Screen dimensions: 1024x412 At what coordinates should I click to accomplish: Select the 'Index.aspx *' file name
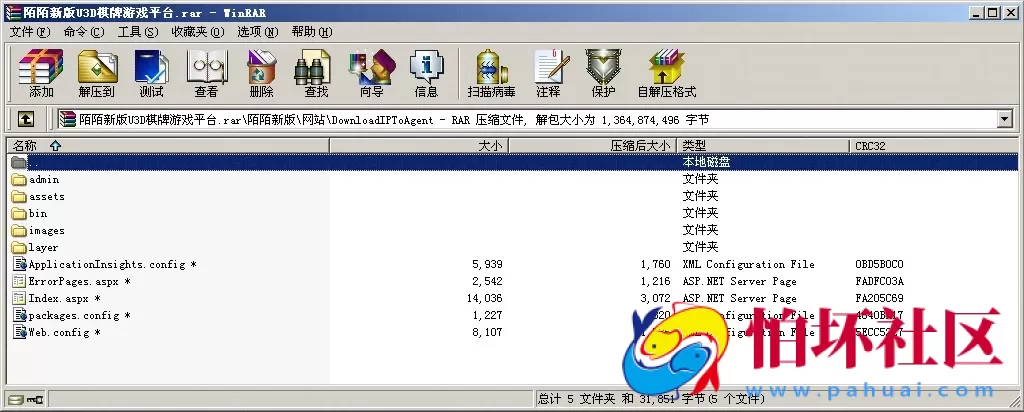pyautogui.click(x=64, y=298)
